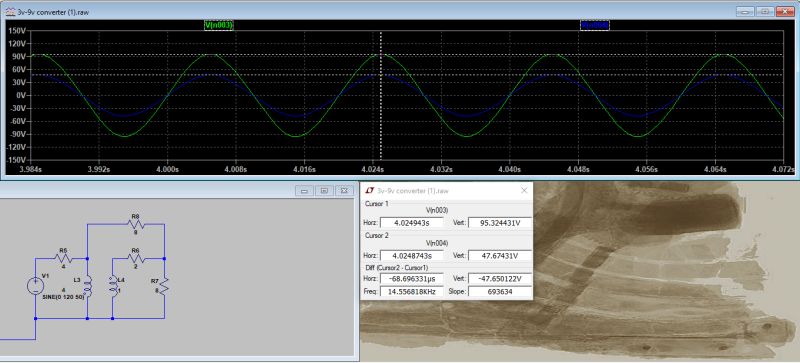Select the L3 inductor symbol

87,286
